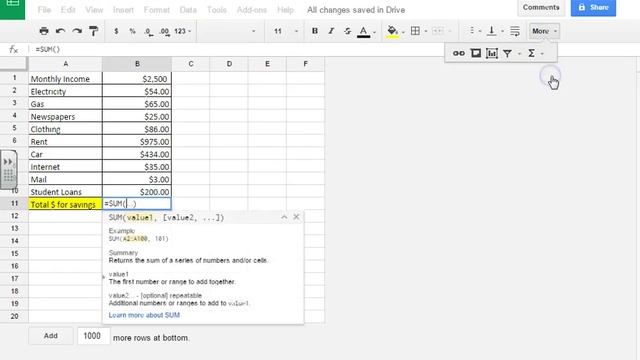Toggle bold formatting
This screenshot has height=360, width=640.
pyautogui.click(x=315, y=31)
